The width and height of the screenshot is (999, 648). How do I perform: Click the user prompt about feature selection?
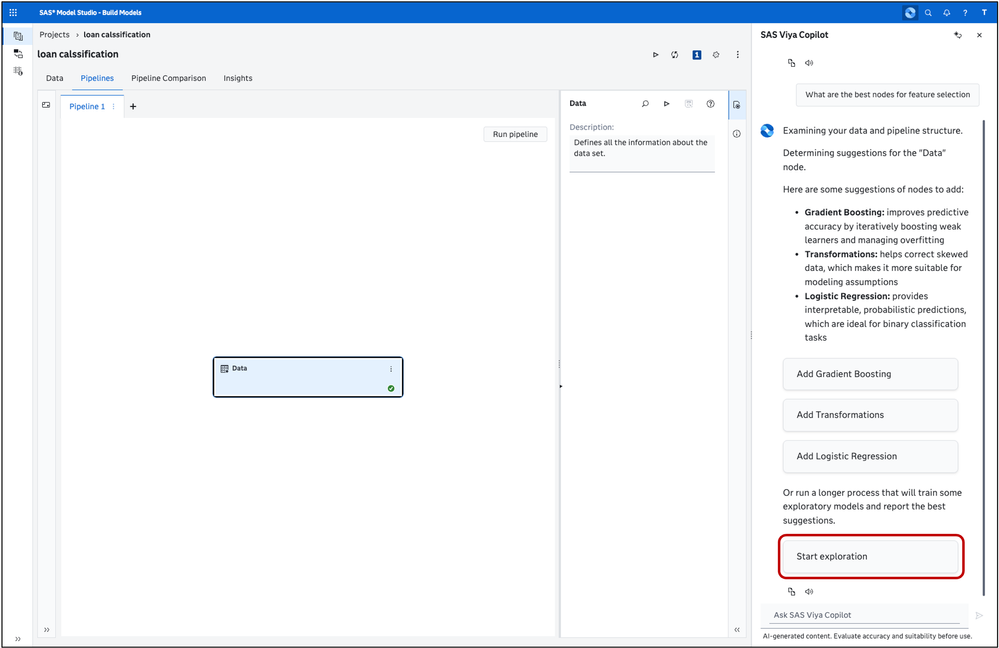(888, 94)
